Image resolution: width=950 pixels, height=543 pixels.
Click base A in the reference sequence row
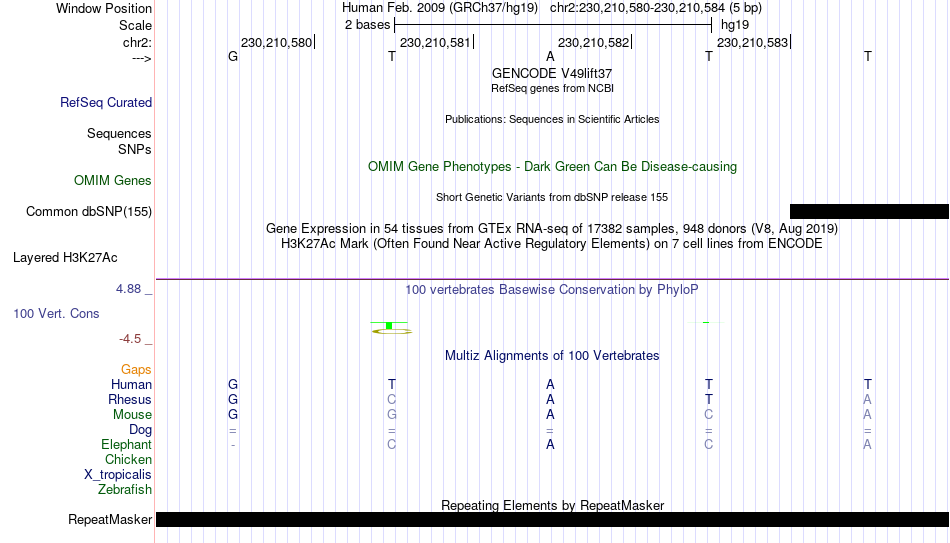tap(550, 56)
